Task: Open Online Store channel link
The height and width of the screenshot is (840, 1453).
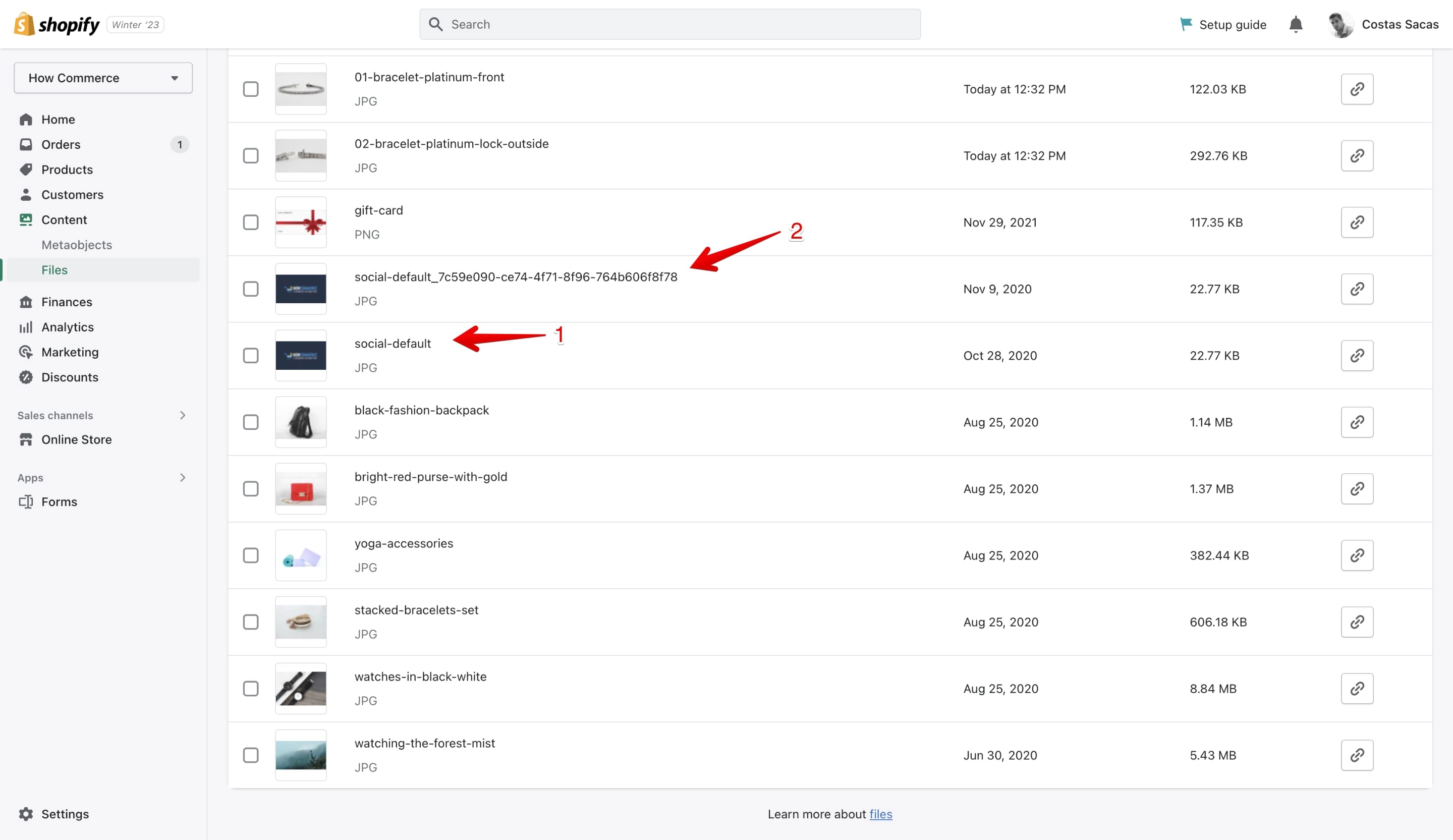Action: pos(77,439)
